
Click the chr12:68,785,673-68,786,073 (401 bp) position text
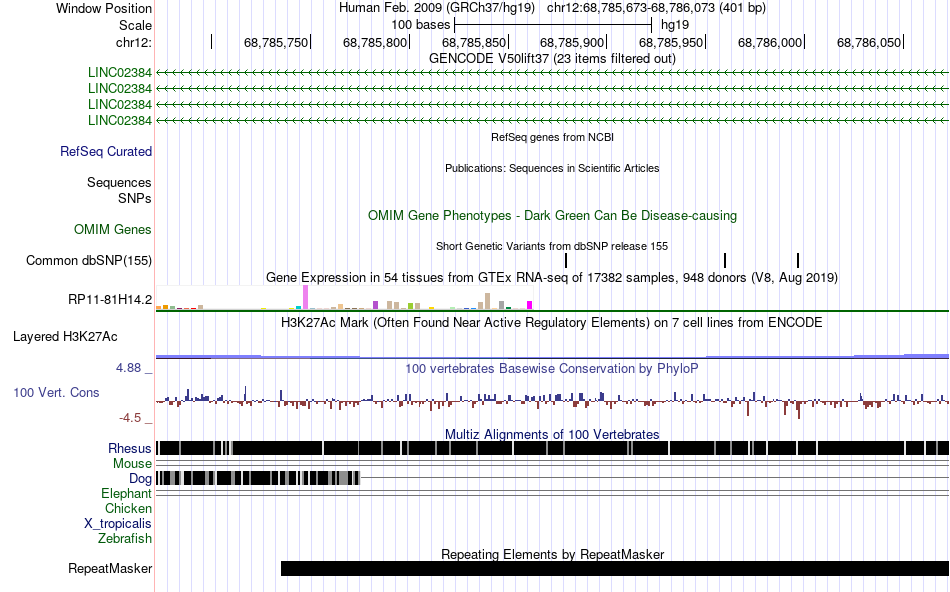pos(656,8)
